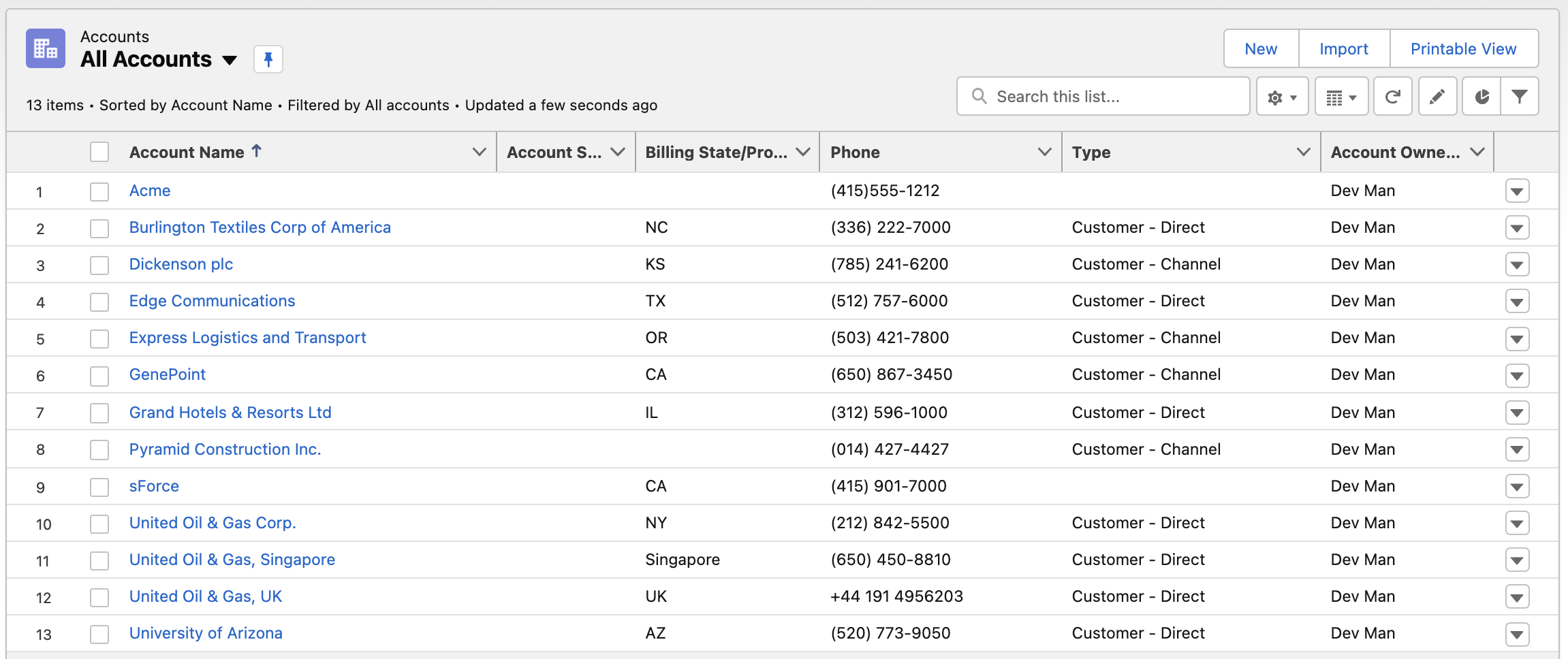Click phone number +44 191 4956203
Viewport: 1568px width, 659px height.
pos(897,596)
